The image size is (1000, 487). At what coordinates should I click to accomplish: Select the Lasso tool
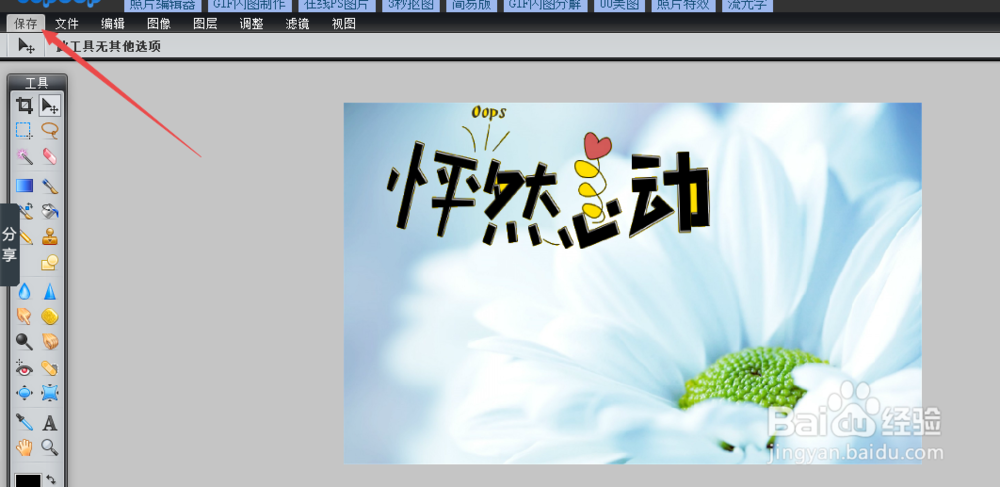[x=50, y=131]
